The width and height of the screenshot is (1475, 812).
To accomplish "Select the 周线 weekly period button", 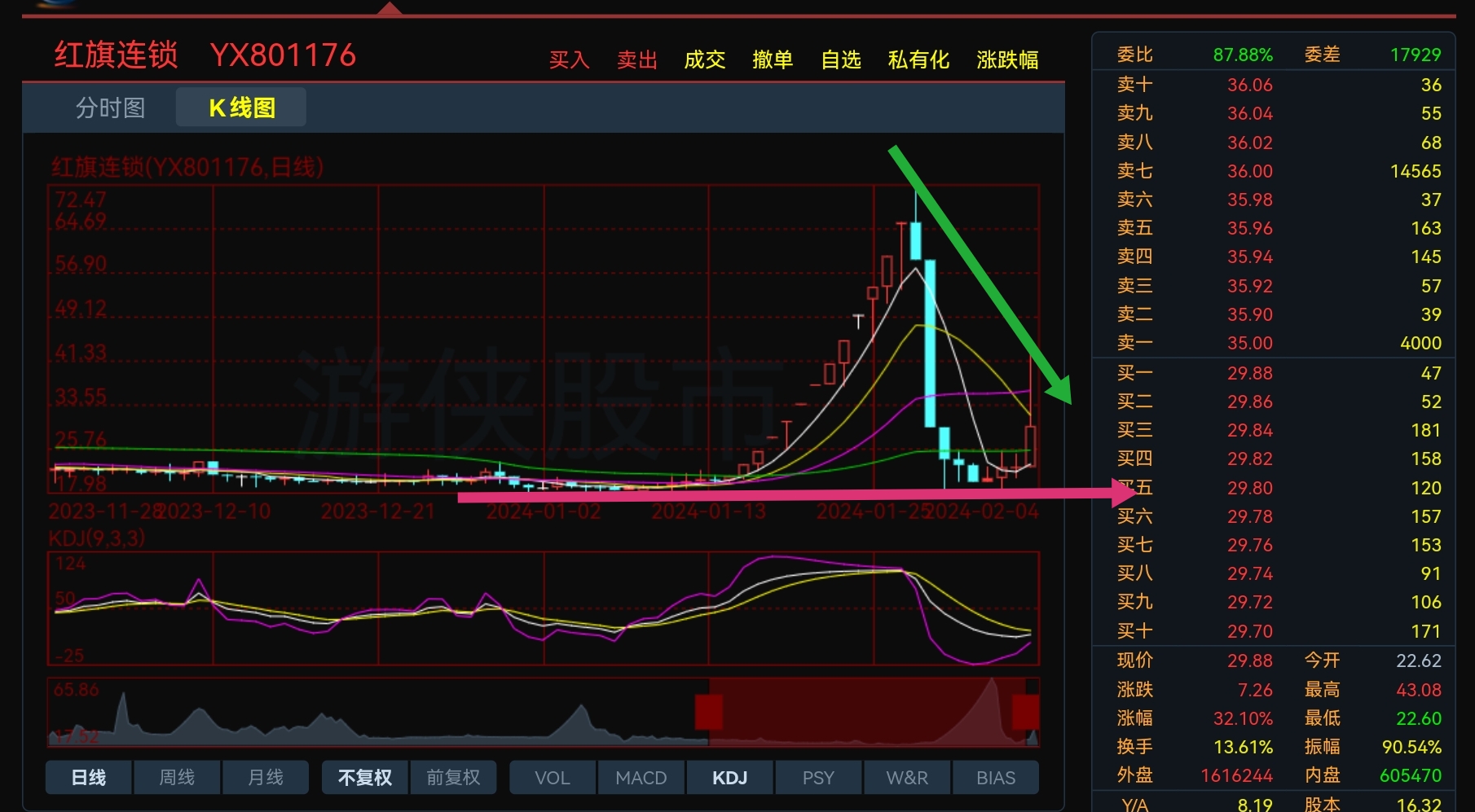I will pos(177,778).
